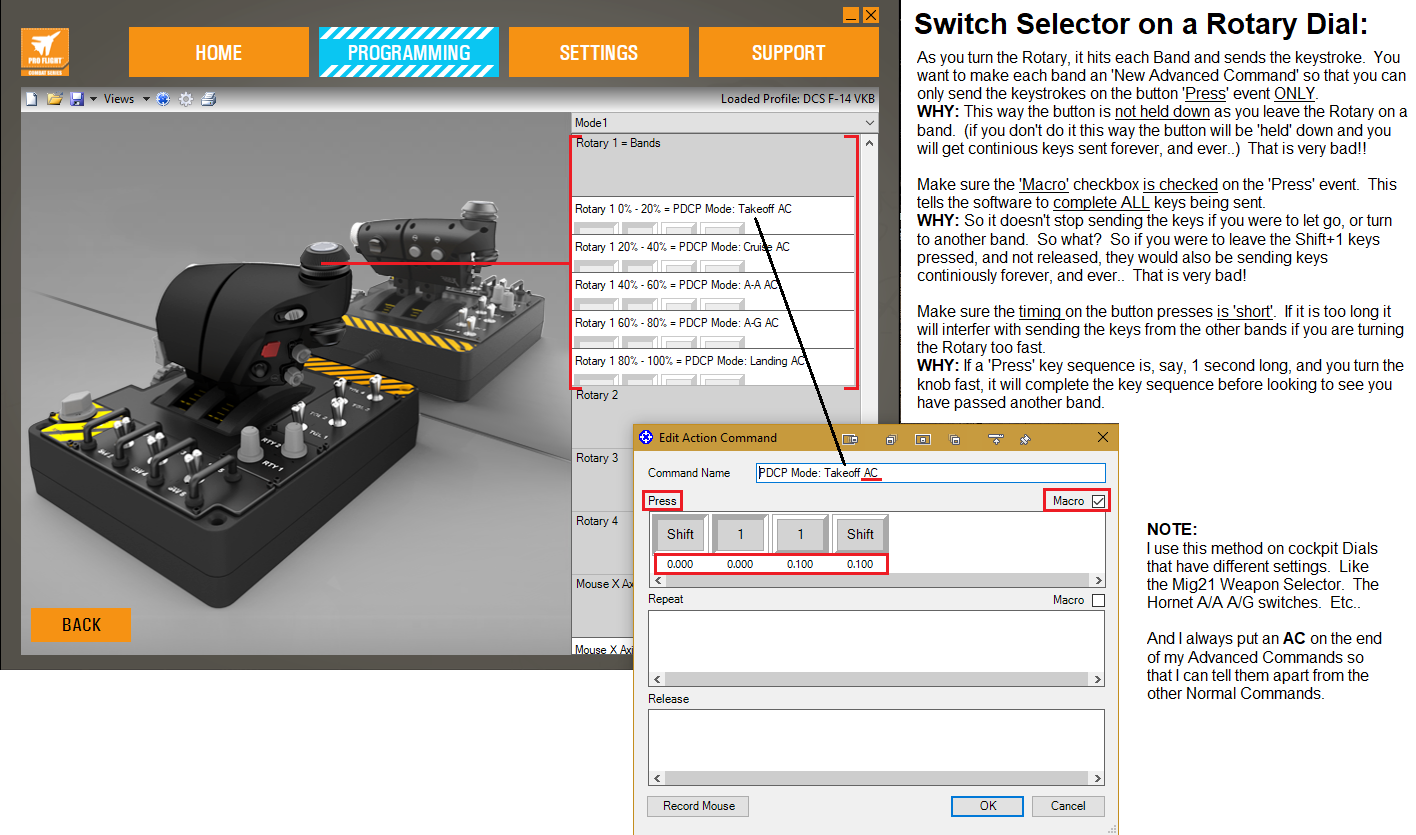
Task: Select Rotary 1 0% - 20% Takeoff AC row
Action: click(714, 215)
